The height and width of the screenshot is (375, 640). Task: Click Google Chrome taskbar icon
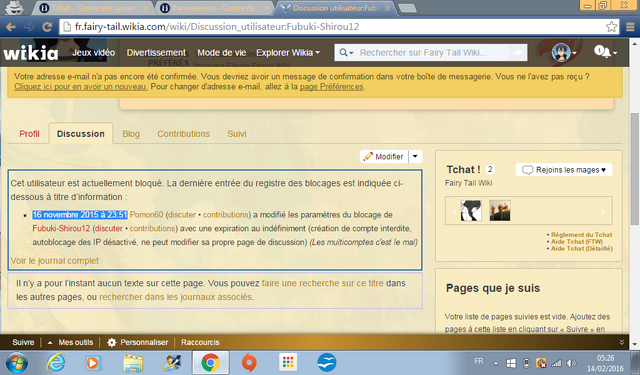click(x=211, y=363)
